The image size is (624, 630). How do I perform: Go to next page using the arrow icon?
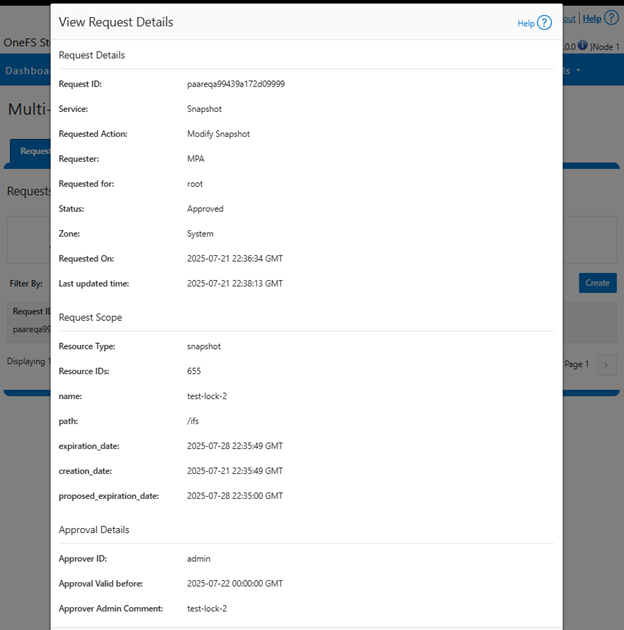pos(607,365)
